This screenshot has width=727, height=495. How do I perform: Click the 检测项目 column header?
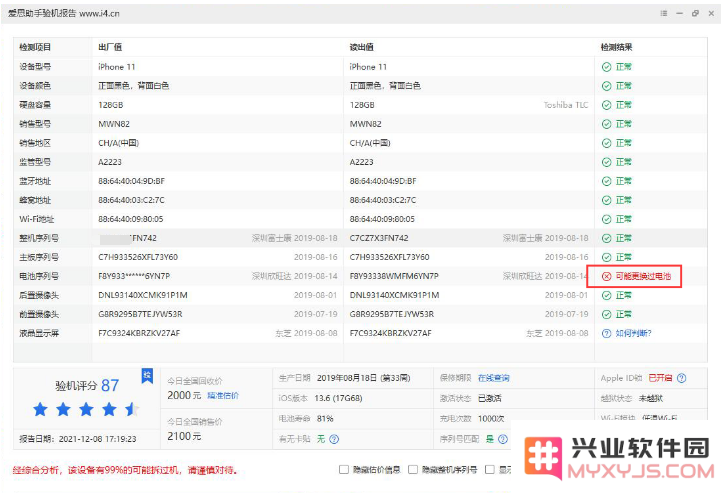click(35, 47)
